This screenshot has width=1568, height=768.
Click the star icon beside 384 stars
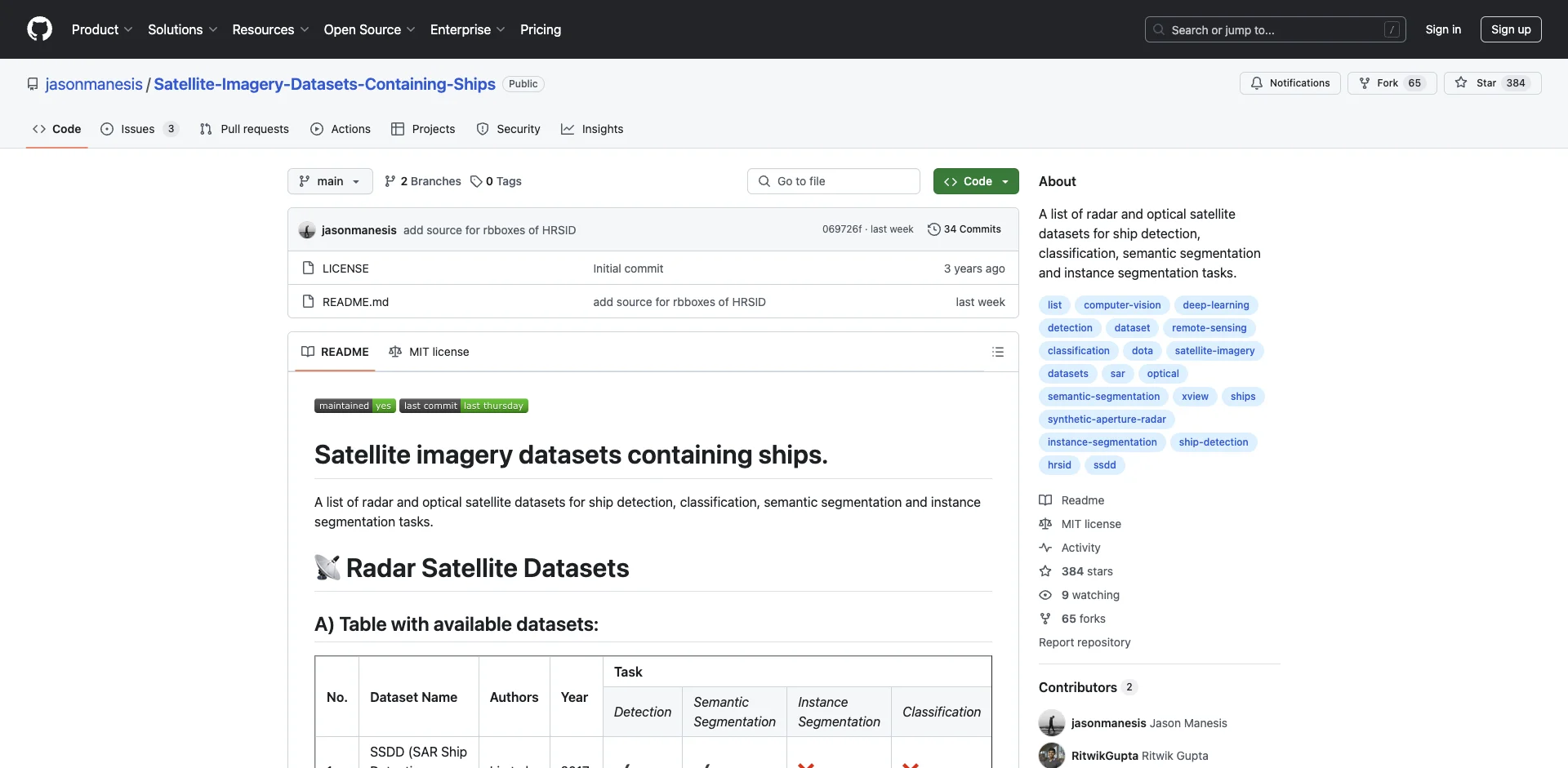click(1045, 571)
